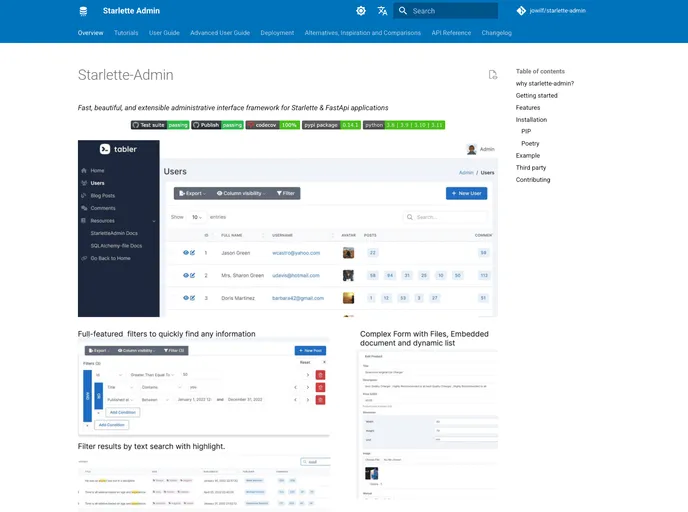Toggle the light/dark theme icon
Image resolution: width=688 pixels, height=512 pixels.
(361, 11)
